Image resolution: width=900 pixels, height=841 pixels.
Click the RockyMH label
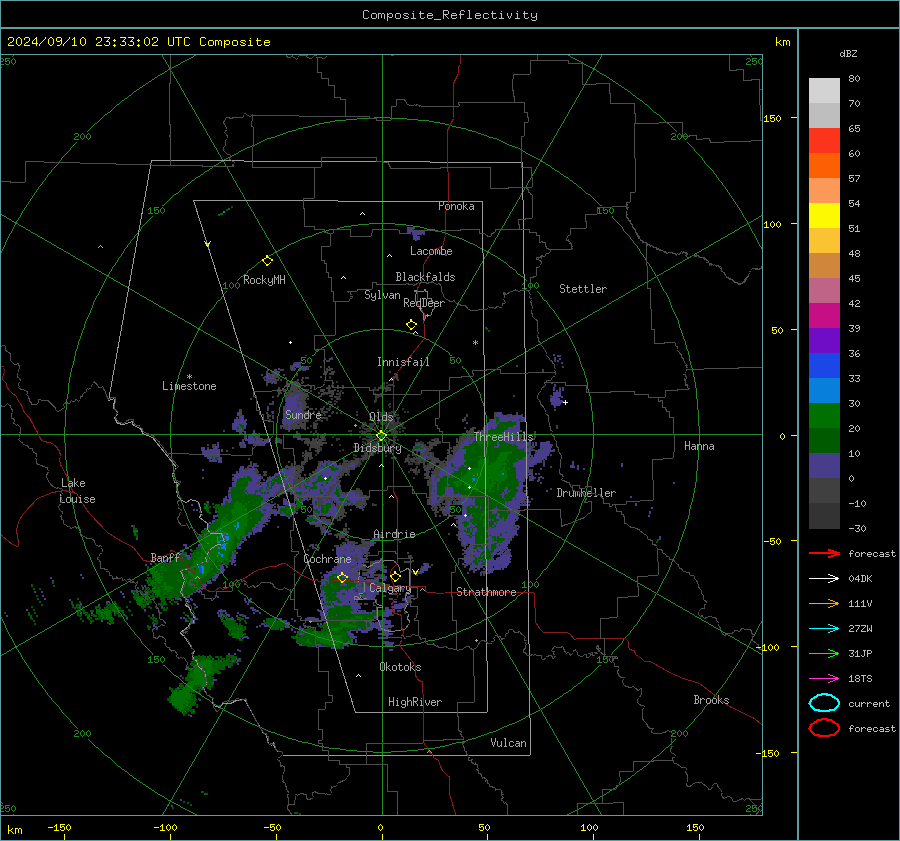(264, 280)
